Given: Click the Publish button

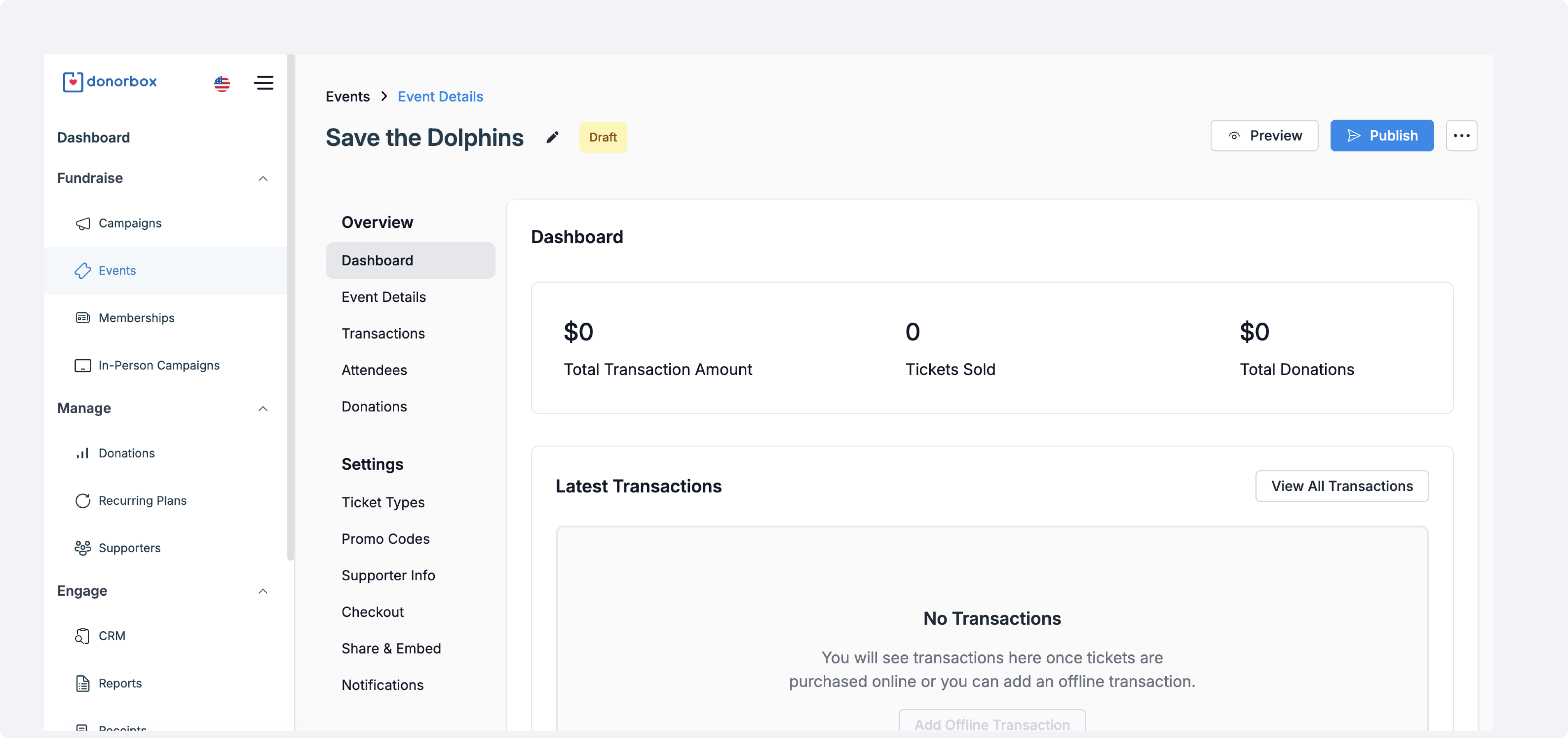Looking at the screenshot, I should coord(1382,136).
